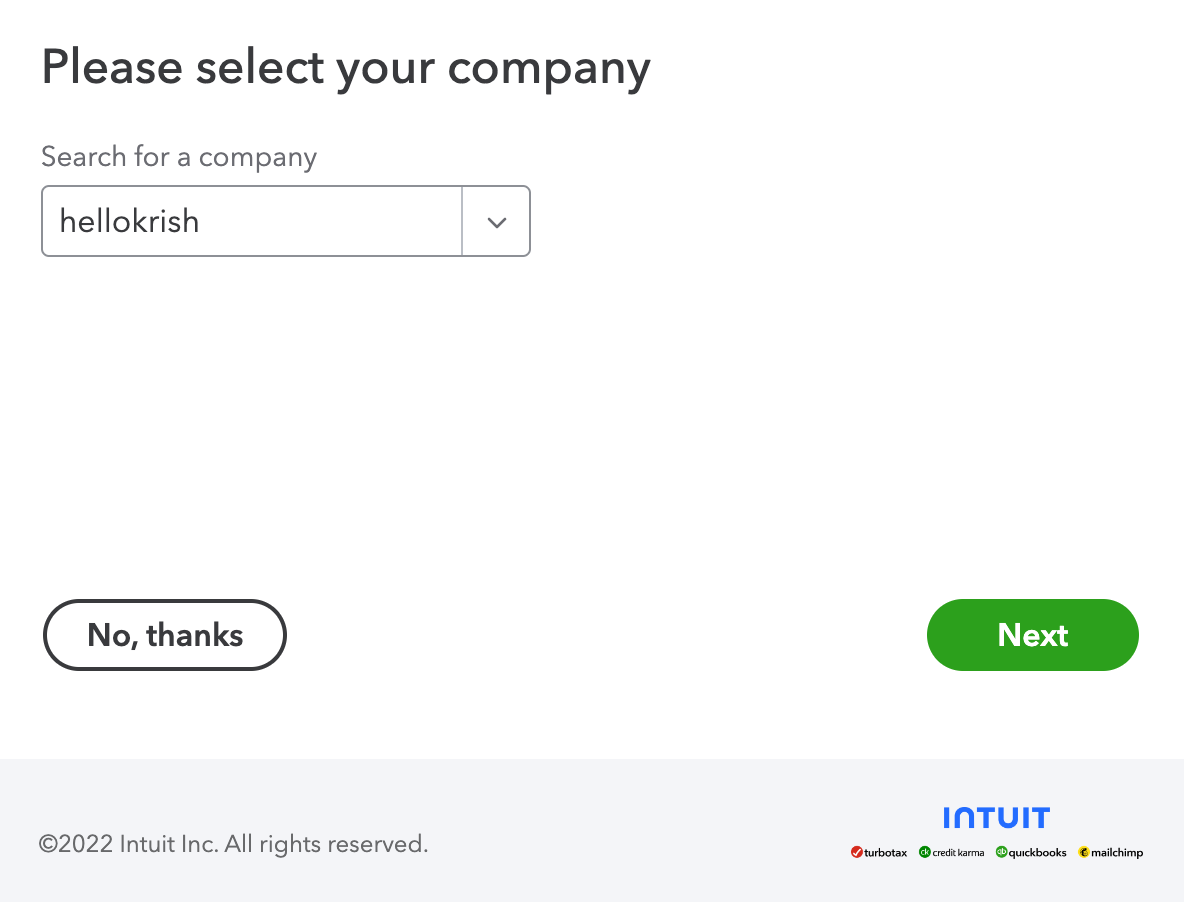Select the mailchimp wordmark in footer

point(1118,853)
